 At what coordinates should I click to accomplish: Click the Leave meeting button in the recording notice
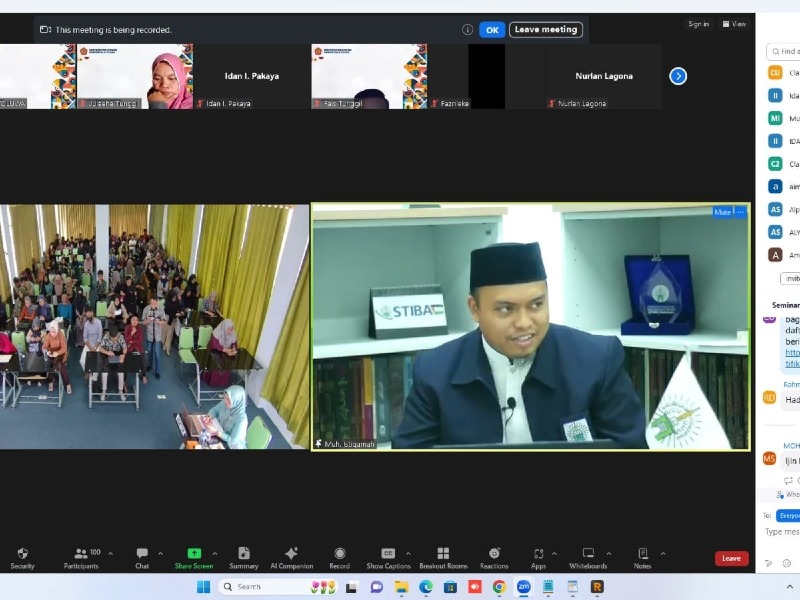click(546, 30)
